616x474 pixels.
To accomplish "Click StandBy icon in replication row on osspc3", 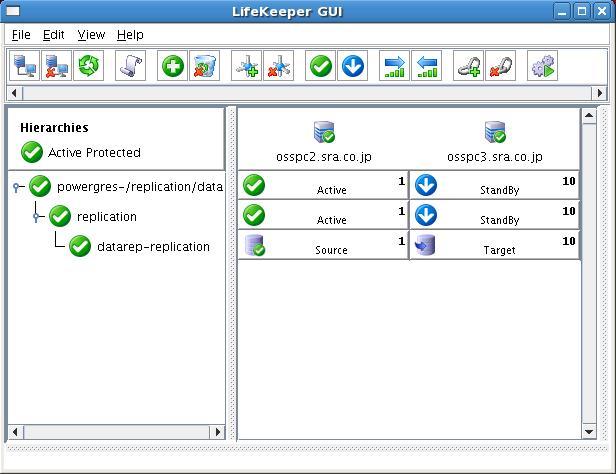I will point(426,215).
